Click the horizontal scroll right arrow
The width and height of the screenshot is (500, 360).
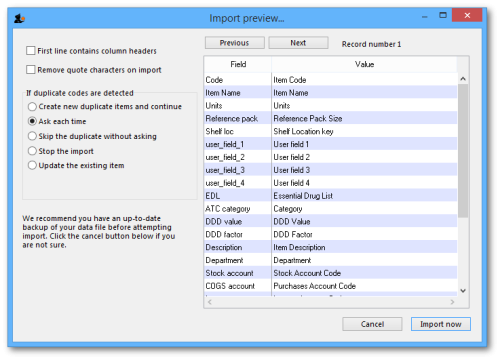[x=452, y=302]
